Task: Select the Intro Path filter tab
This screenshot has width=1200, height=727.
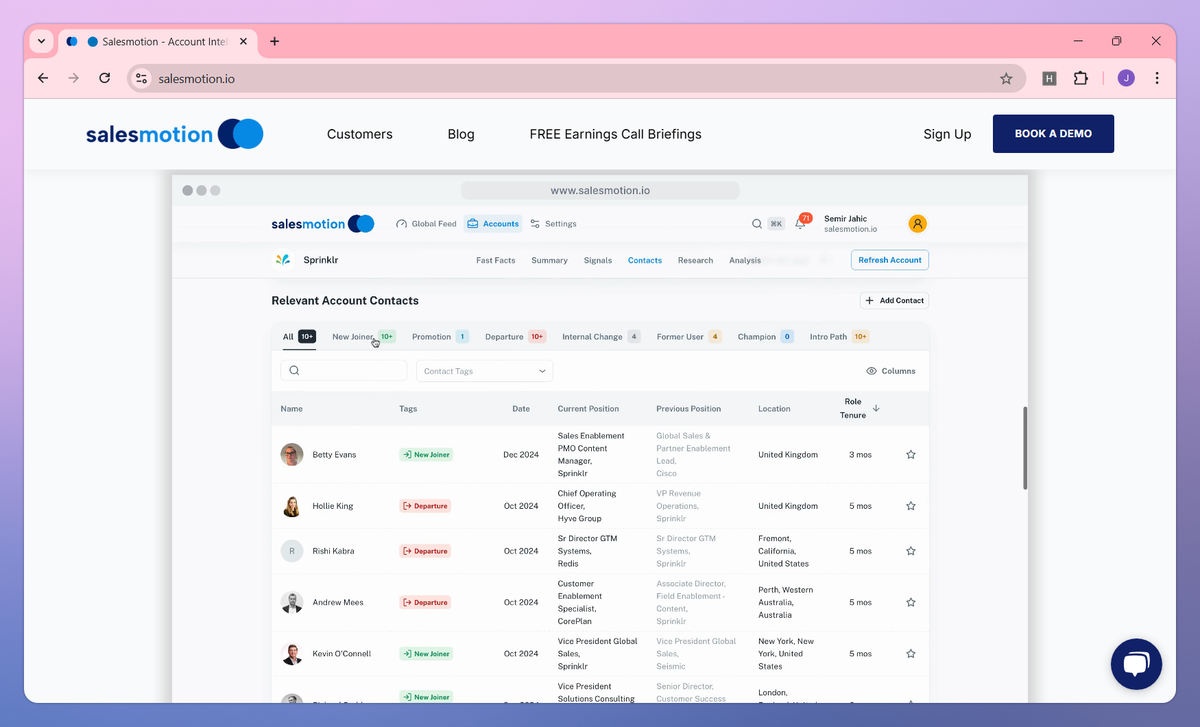Action: (839, 337)
